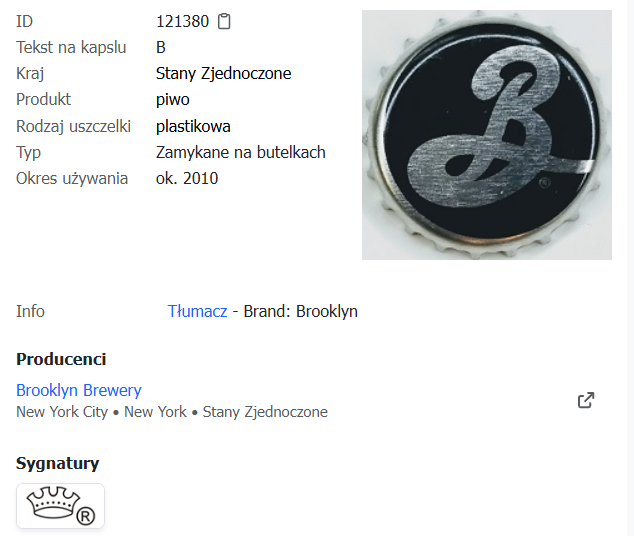The height and width of the screenshot is (536, 634).
Task: Click the Producenci section heading
Action: click(x=61, y=359)
